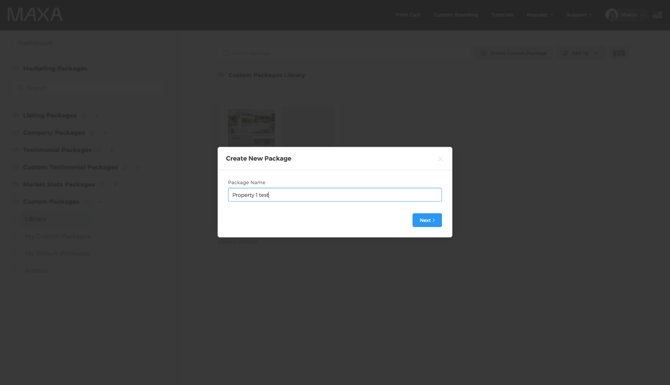670x385 pixels.
Task: Click the Marketing Packages heading
Action: pyautogui.click(x=55, y=68)
